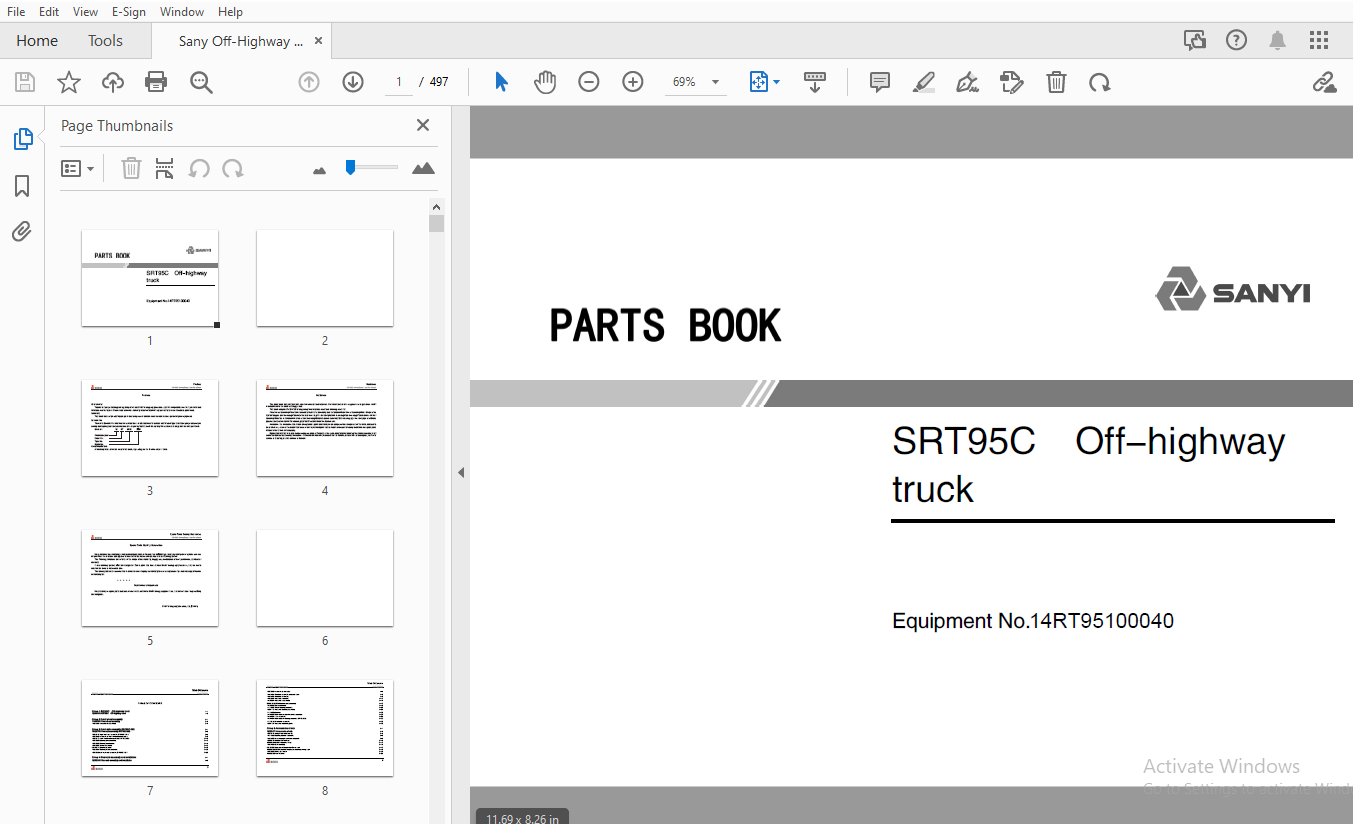Expand fit page options arrow

777,82
